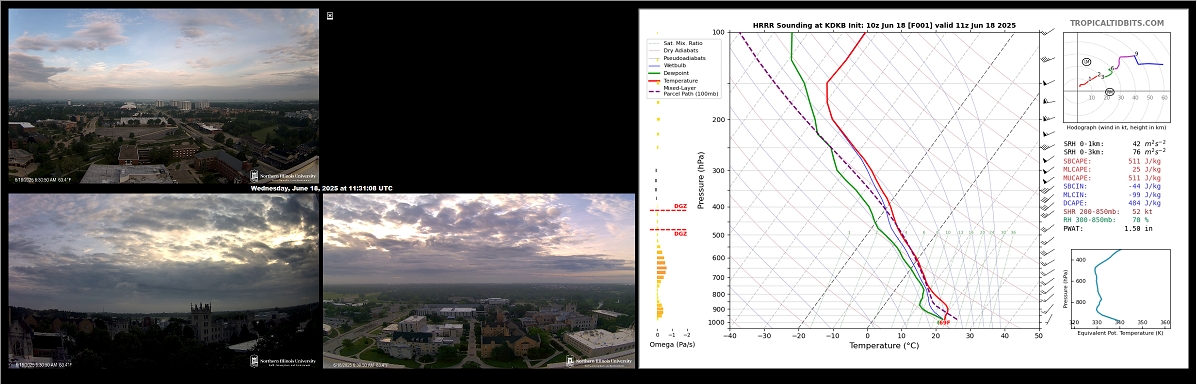Click the Pressure (hPa) y-axis label on skew-T
Image resolution: width=1197 pixels, height=385 pixels.
point(701,180)
